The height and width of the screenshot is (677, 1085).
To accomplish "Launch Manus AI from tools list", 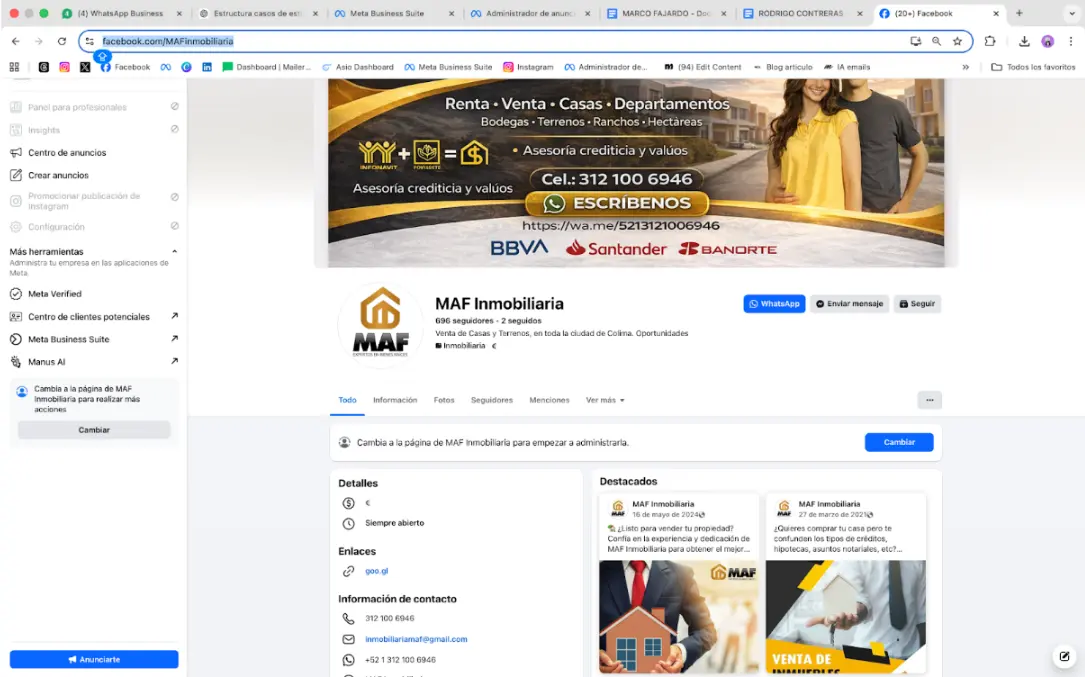I will pos(47,362).
